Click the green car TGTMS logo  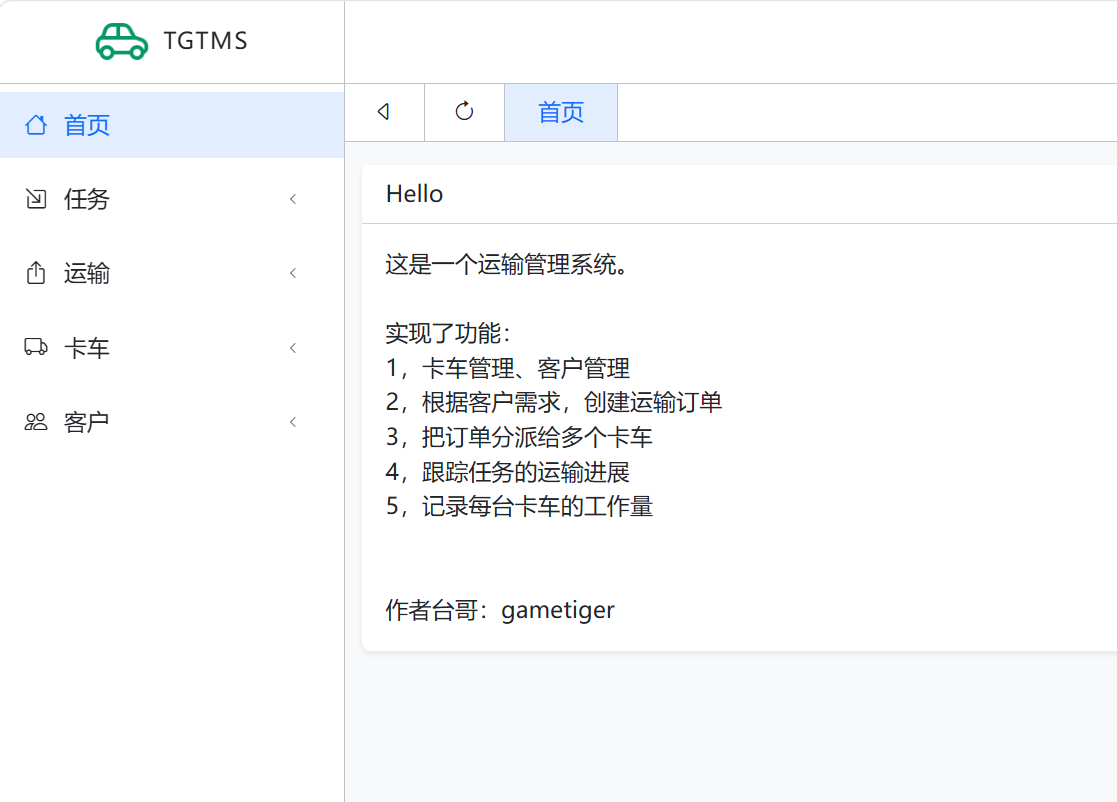pos(122,41)
